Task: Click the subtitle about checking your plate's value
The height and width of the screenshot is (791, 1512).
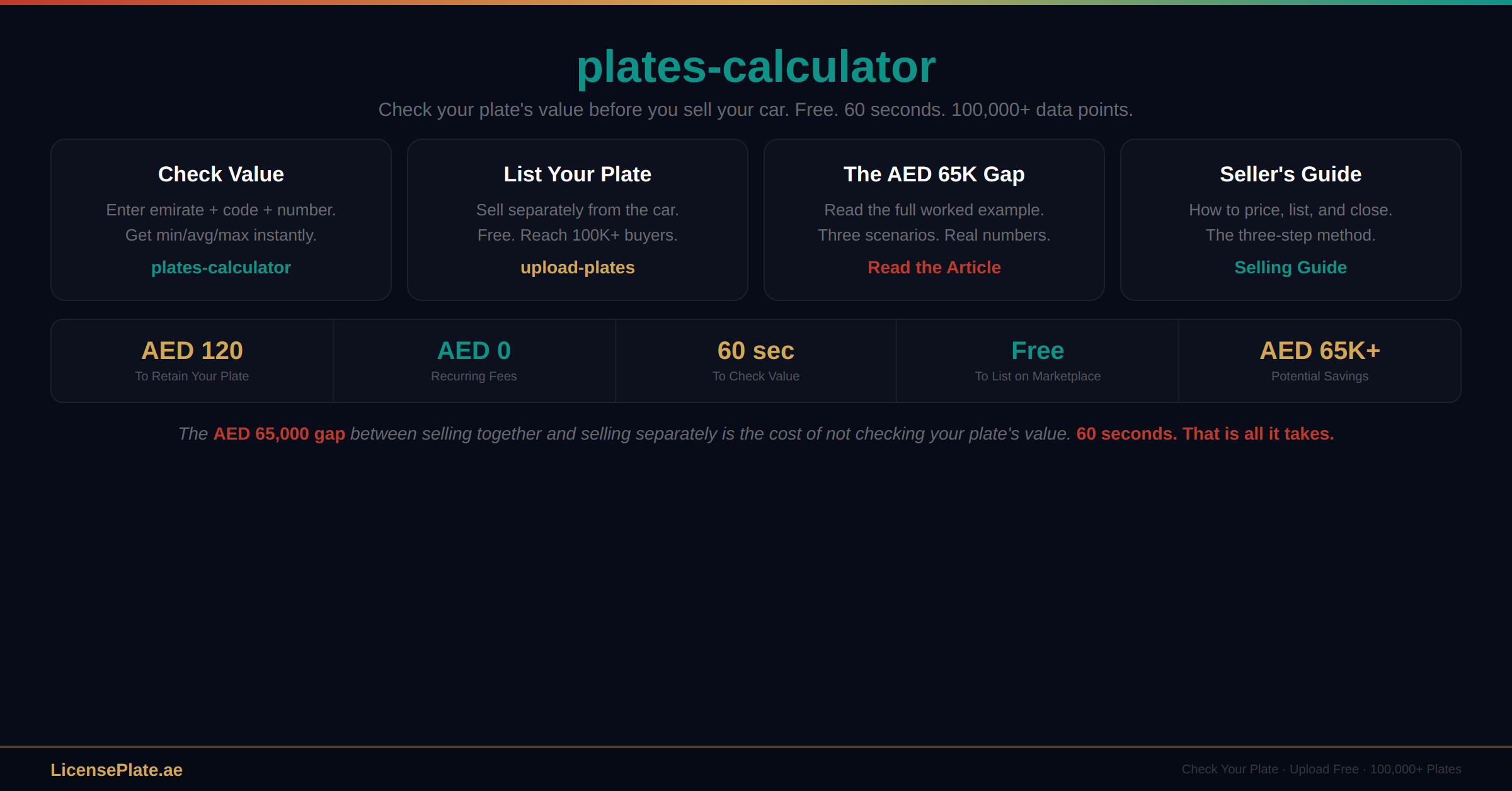Action: pyautogui.click(x=755, y=110)
